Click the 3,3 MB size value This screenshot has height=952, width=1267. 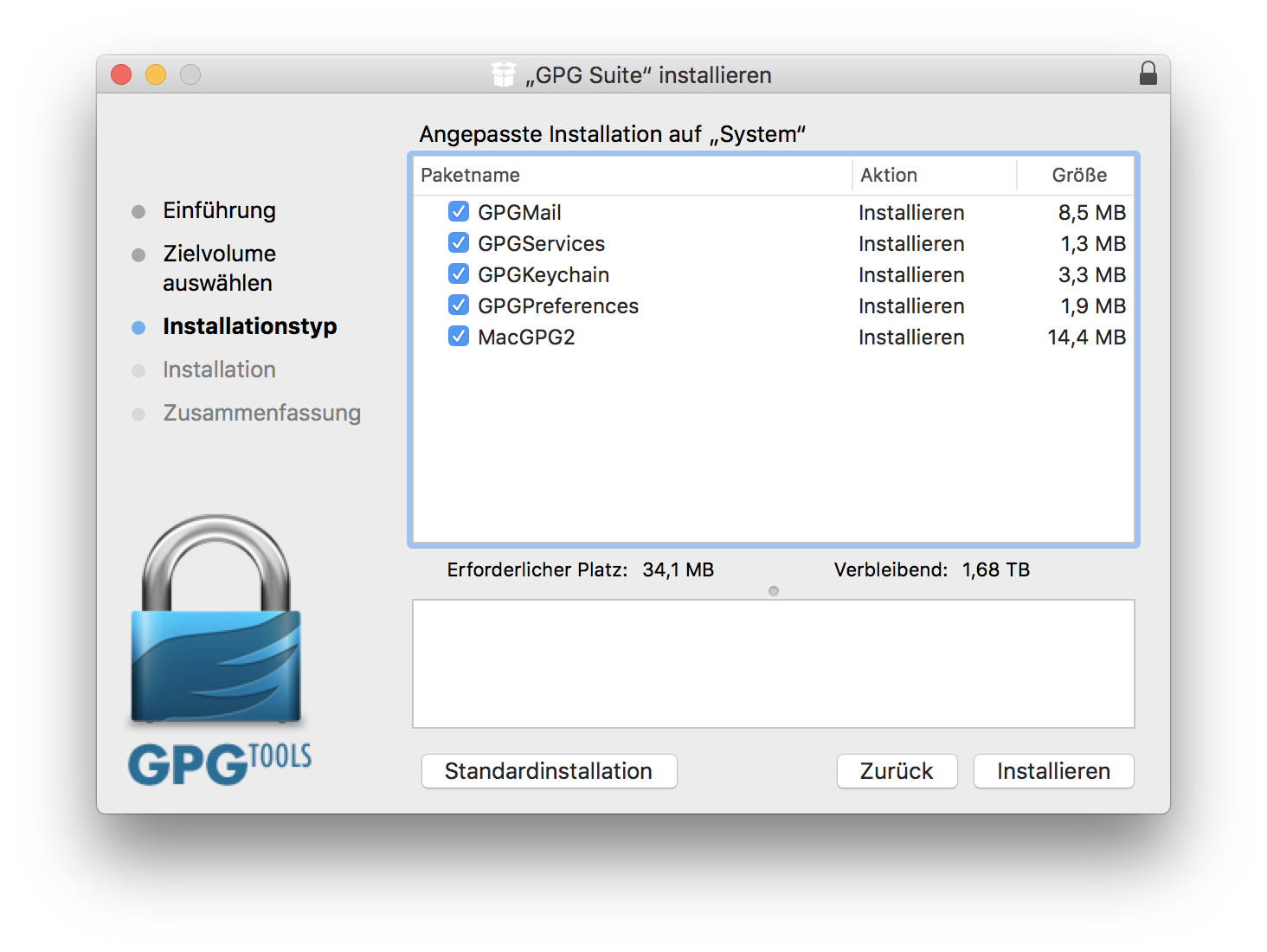tap(1092, 274)
